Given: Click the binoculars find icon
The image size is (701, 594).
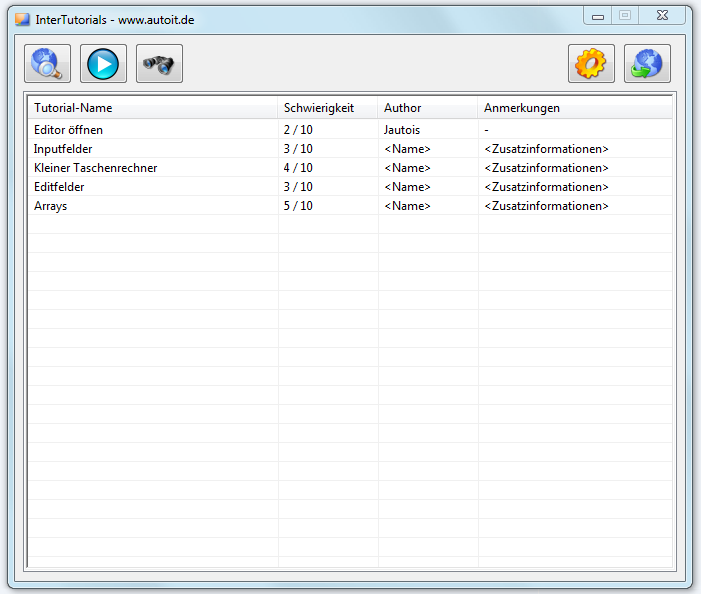Looking at the screenshot, I should pyautogui.click(x=159, y=64).
